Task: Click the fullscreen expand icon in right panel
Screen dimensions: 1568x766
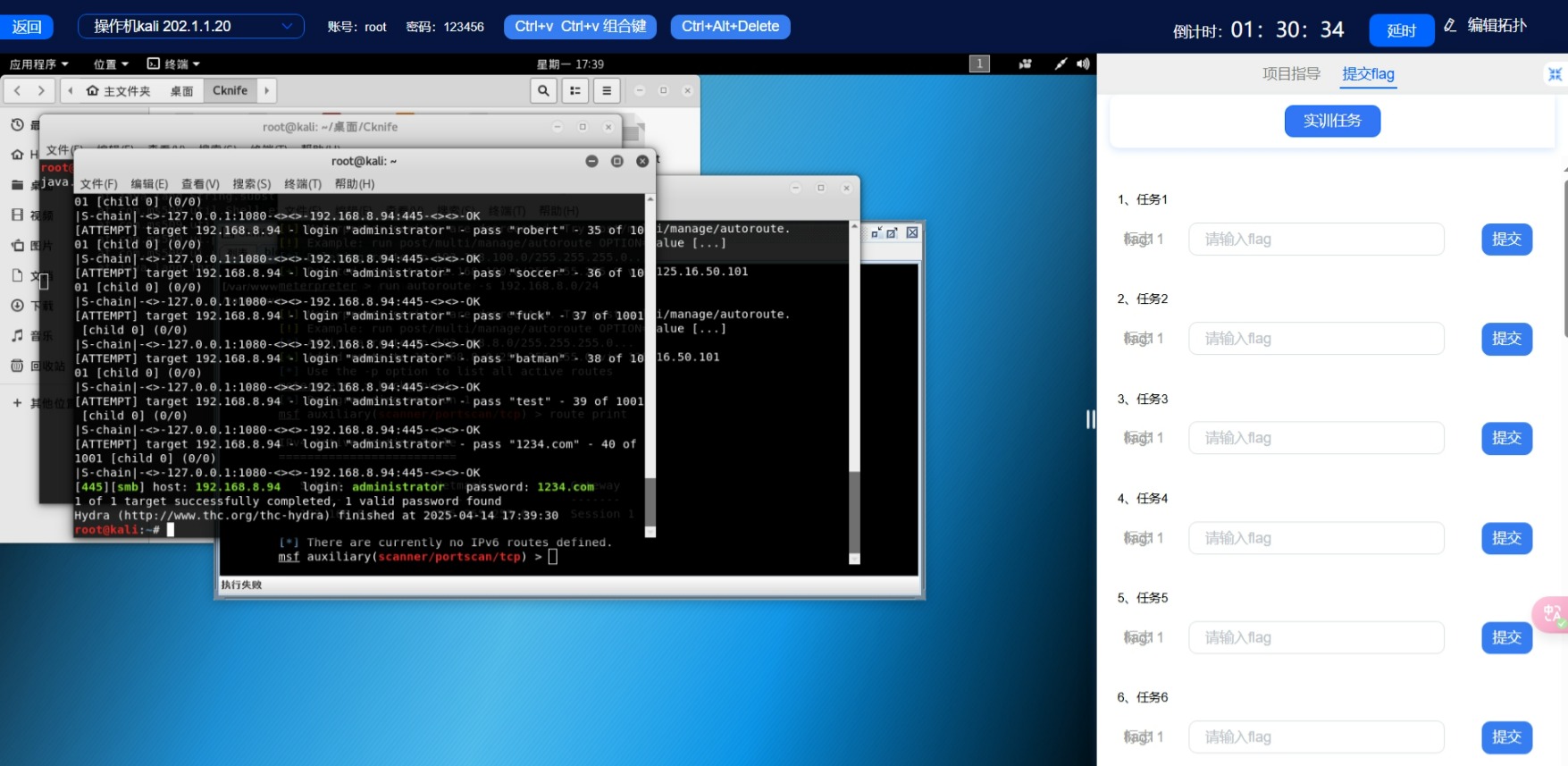Action: [1555, 74]
